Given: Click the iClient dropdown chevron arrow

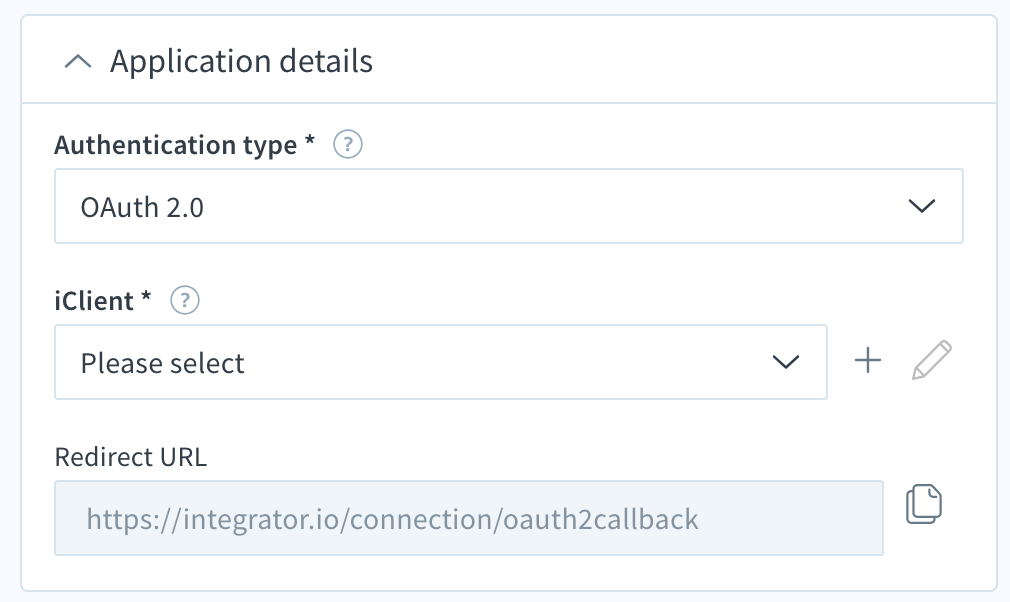Looking at the screenshot, I should pyautogui.click(x=786, y=362).
